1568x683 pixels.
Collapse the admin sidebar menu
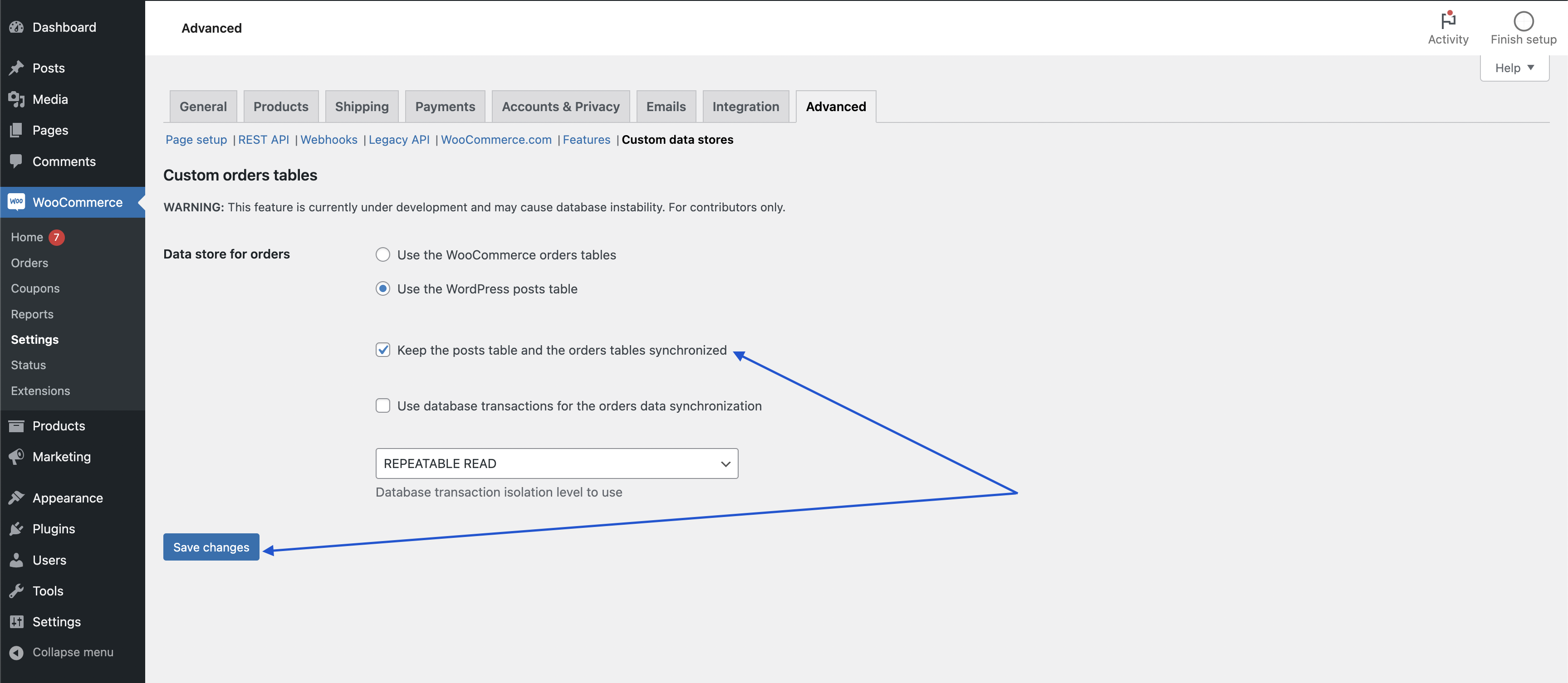pyautogui.click(x=61, y=652)
